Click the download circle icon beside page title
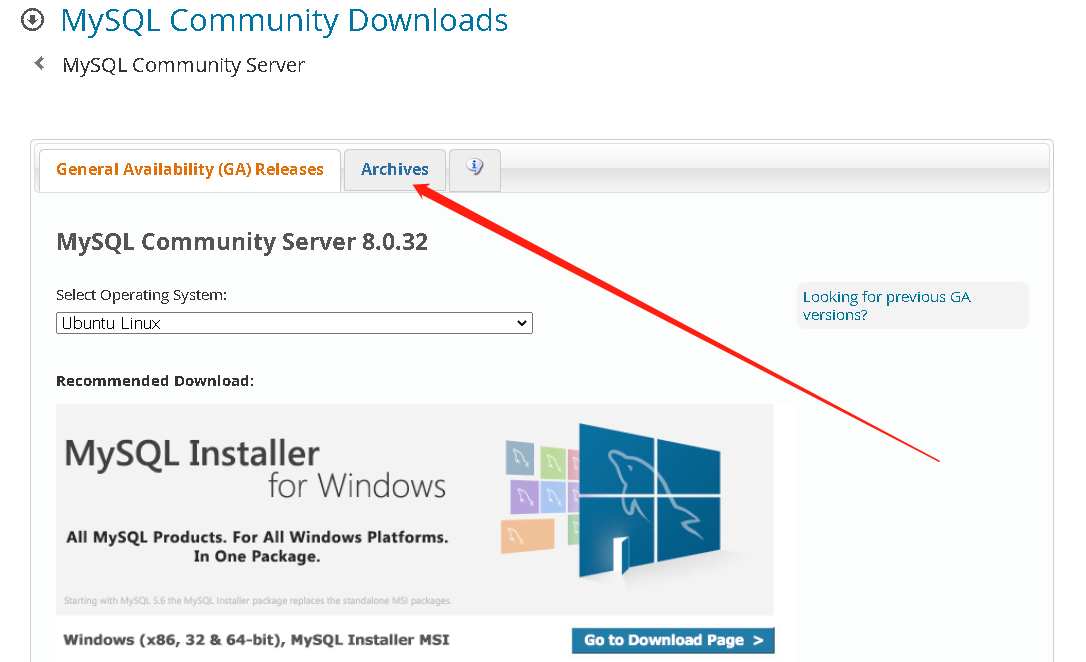The height and width of the screenshot is (662, 1086). point(33,20)
